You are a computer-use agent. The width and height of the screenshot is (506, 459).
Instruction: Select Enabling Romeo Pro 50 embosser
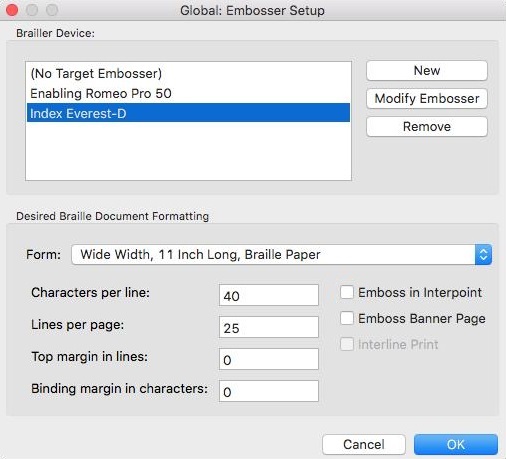click(x=188, y=93)
